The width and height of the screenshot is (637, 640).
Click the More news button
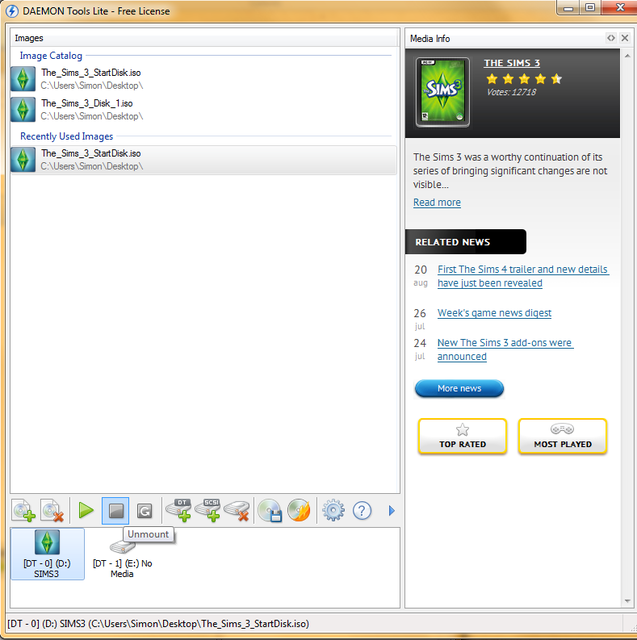[x=459, y=389]
